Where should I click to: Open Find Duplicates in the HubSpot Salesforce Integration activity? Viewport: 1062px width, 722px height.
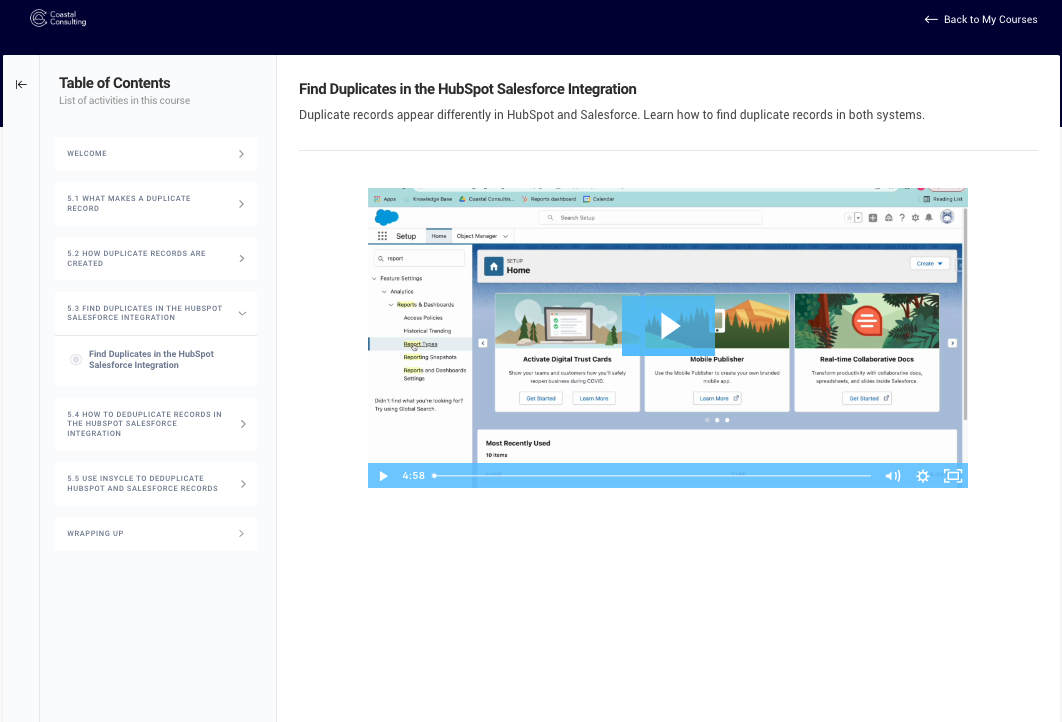[151, 360]
